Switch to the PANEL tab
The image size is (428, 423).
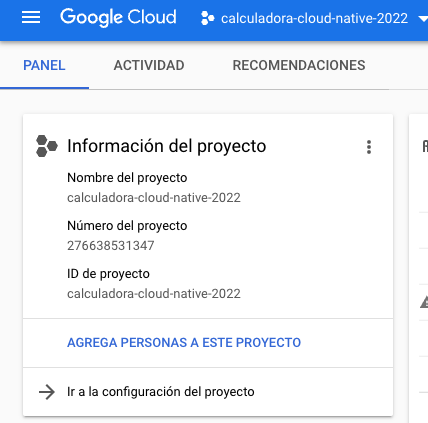click(x=44, y=65)
